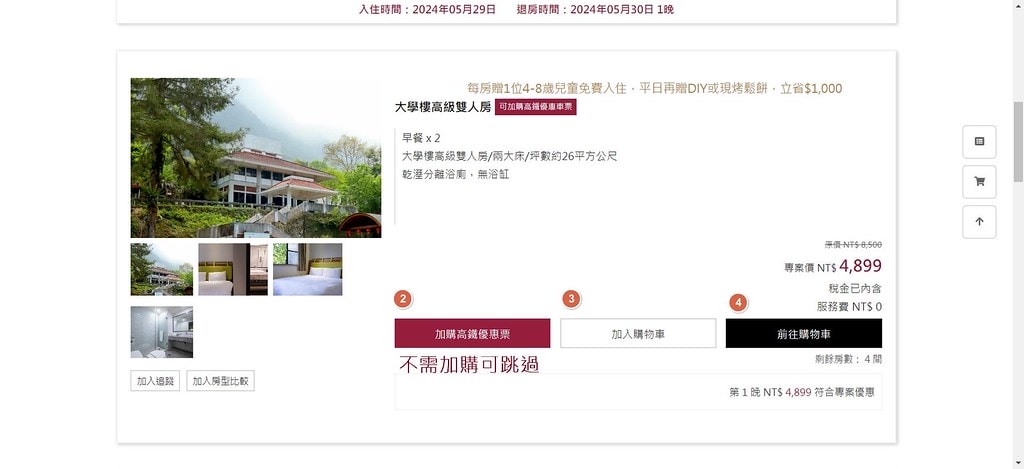This screenshot has width=1024, height=469.
Task: Click the room list icon in right sidebar
Action: click(979, 142)
